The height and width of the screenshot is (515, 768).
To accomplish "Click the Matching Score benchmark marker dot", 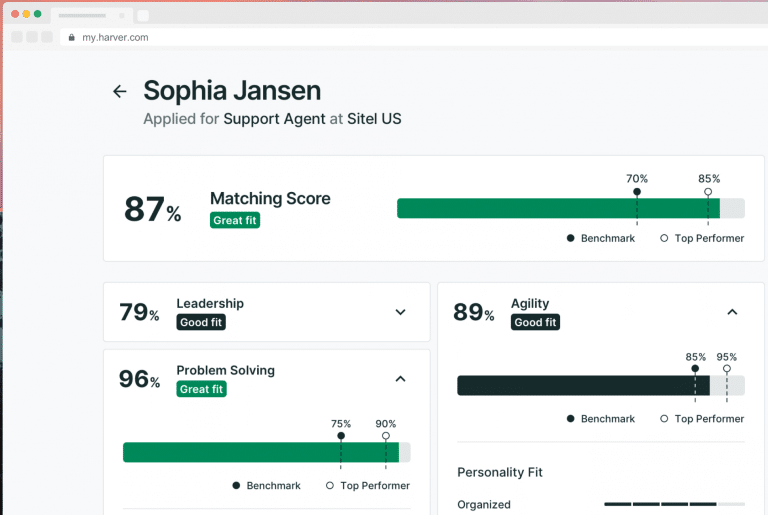I will (x=637, y=191).
